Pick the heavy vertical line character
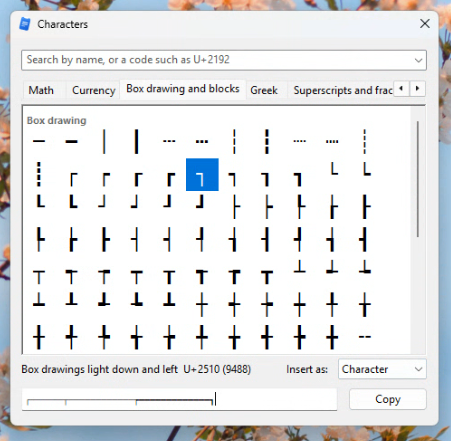This screenshot has height=441, width=451. [x=136, y=142]
